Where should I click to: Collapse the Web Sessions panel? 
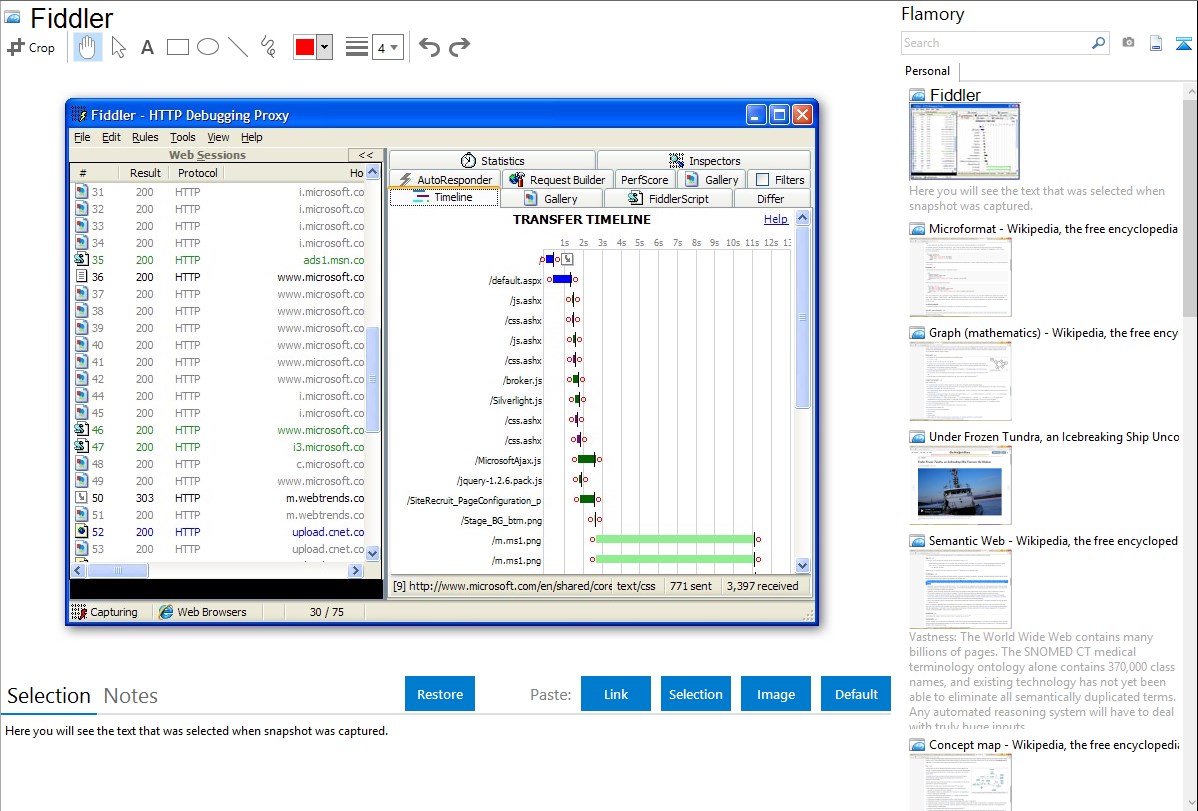click(x=366, y=155)
